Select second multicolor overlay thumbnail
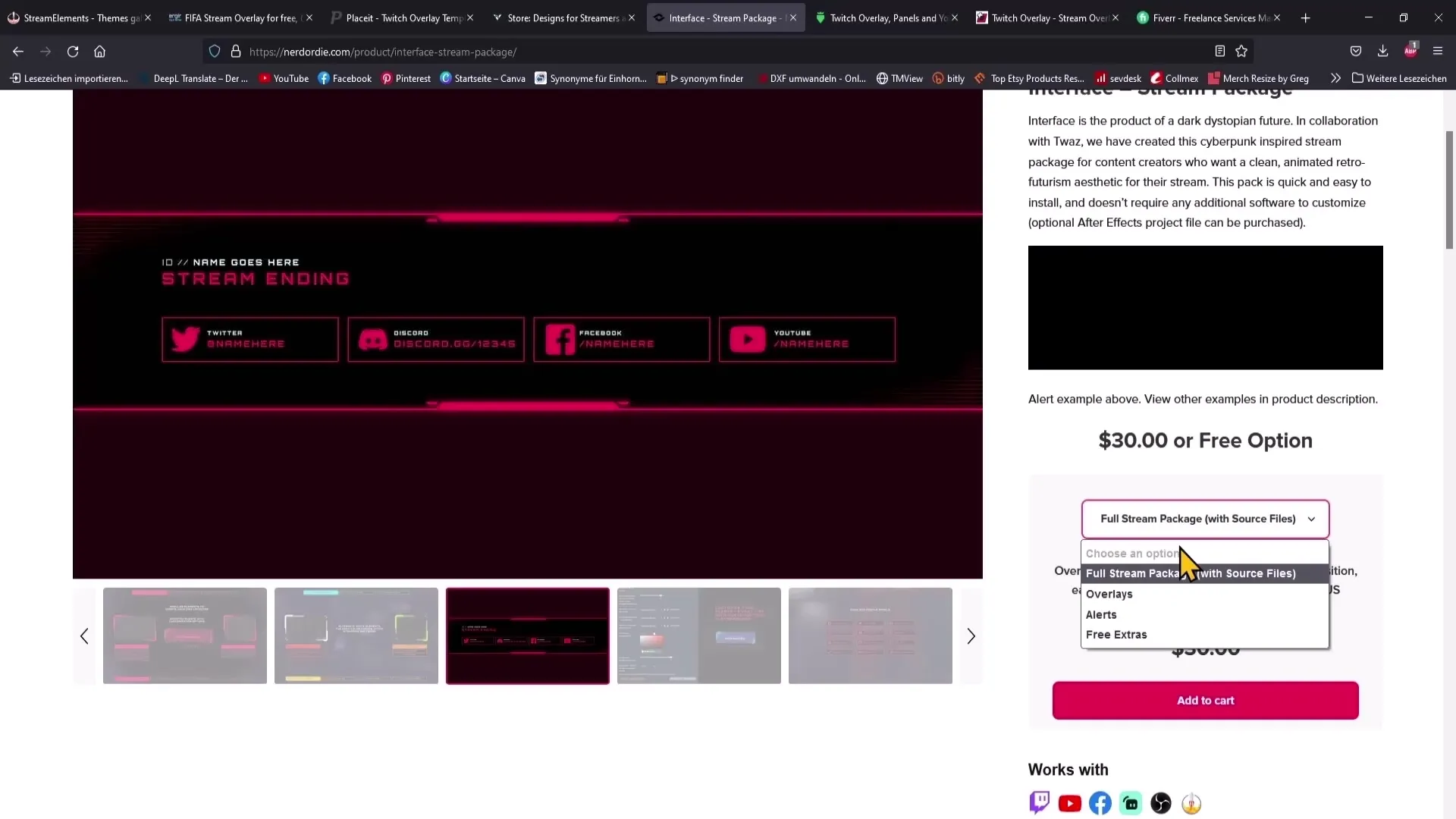This screenshot has width=1456, height=819. pos(356,636)
